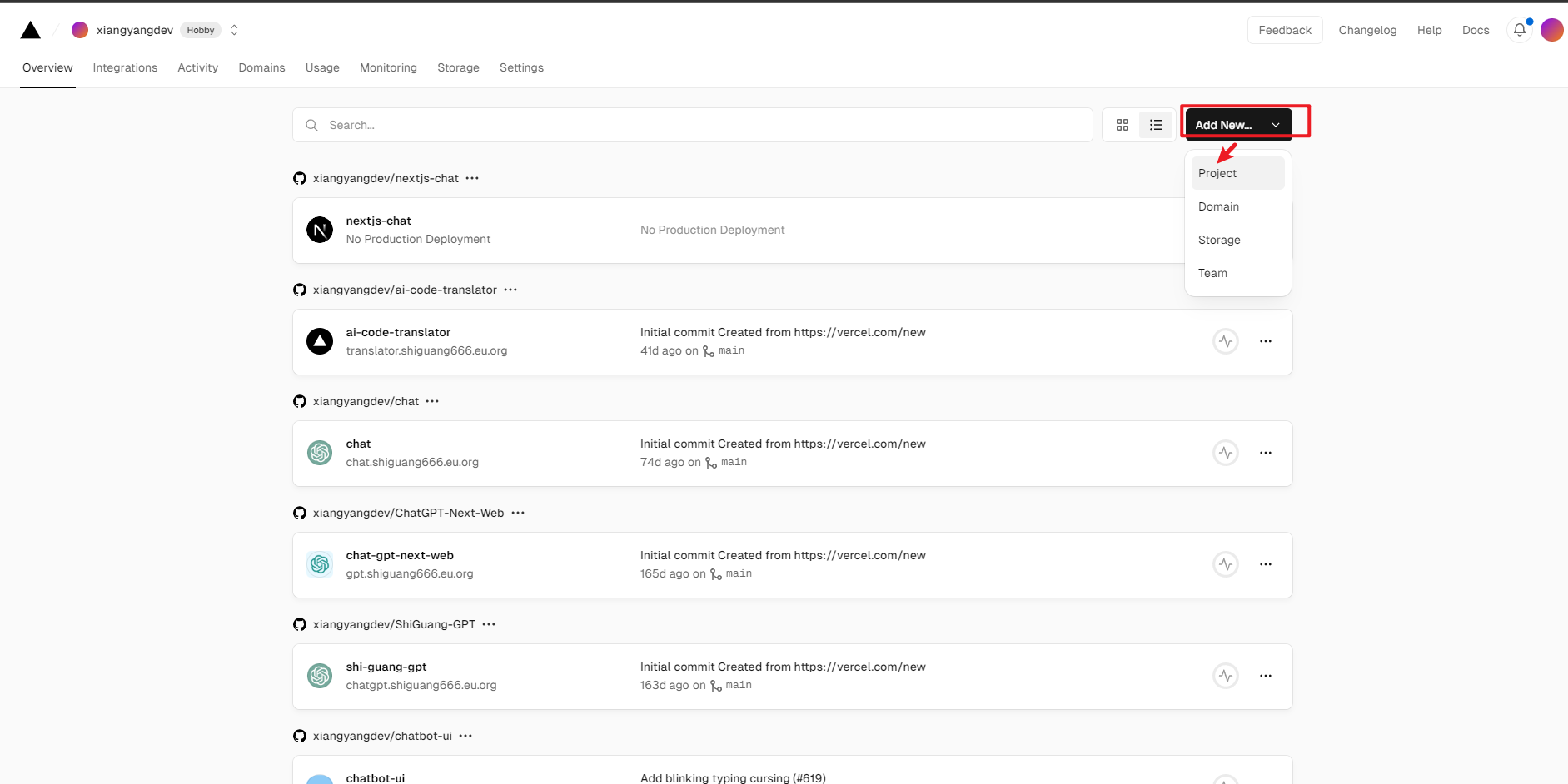1568x784 pixels.
Task: Choose Domain from Add New menu
Action: (x=1237, y=206)
